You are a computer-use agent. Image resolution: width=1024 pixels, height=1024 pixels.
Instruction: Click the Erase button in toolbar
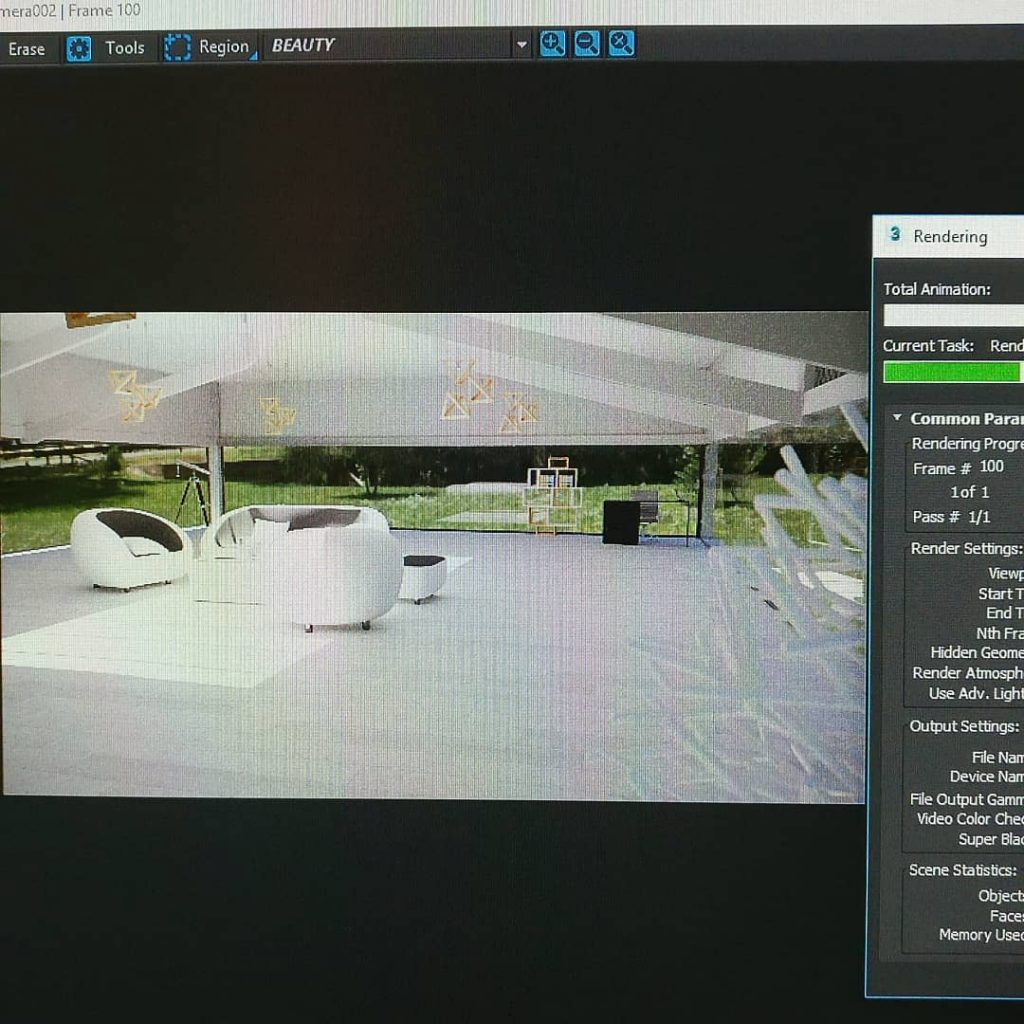pos(26,50)
